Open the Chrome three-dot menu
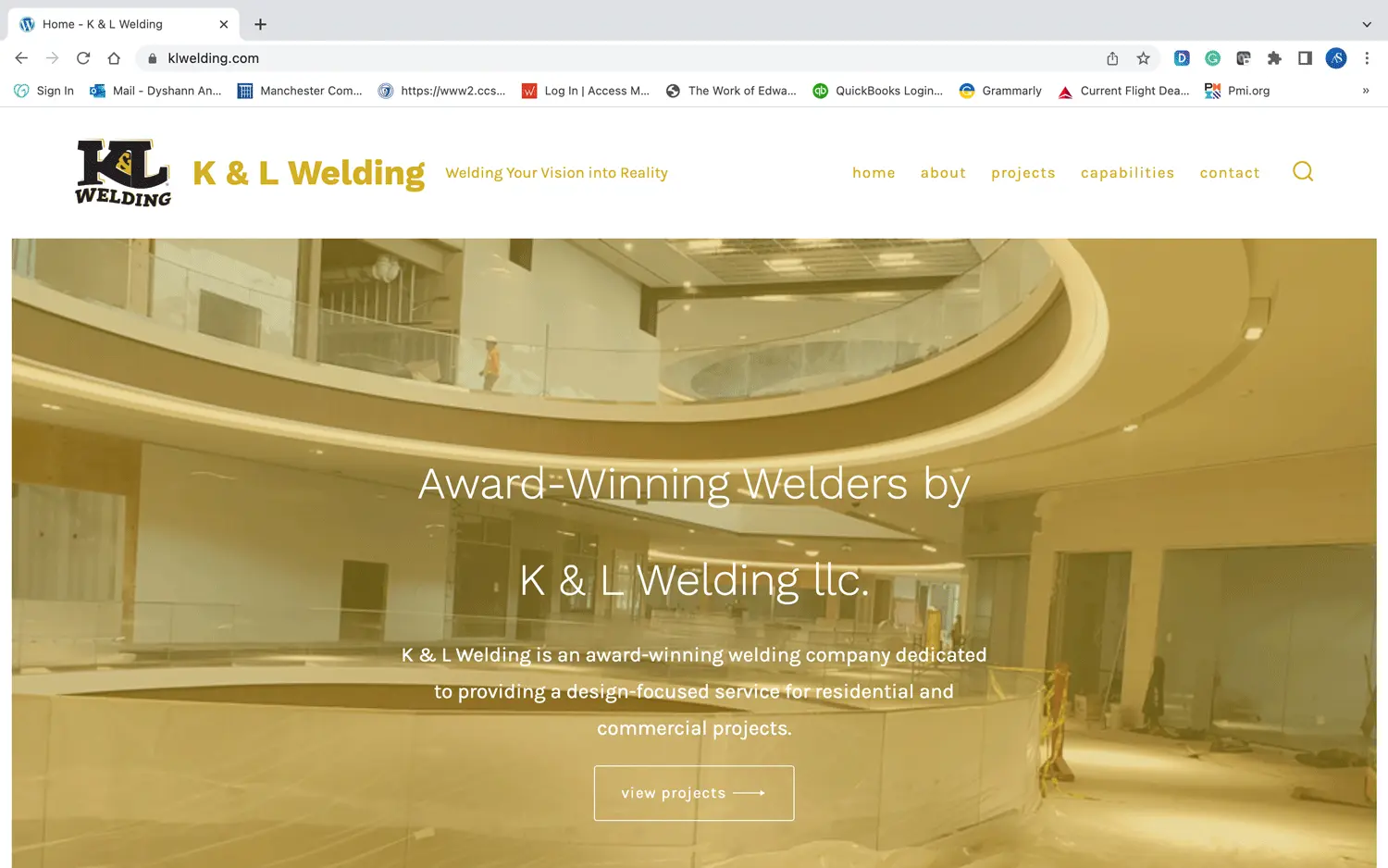The width and height of the screenshot is (1388, 868). click(x=1367, y=58)
